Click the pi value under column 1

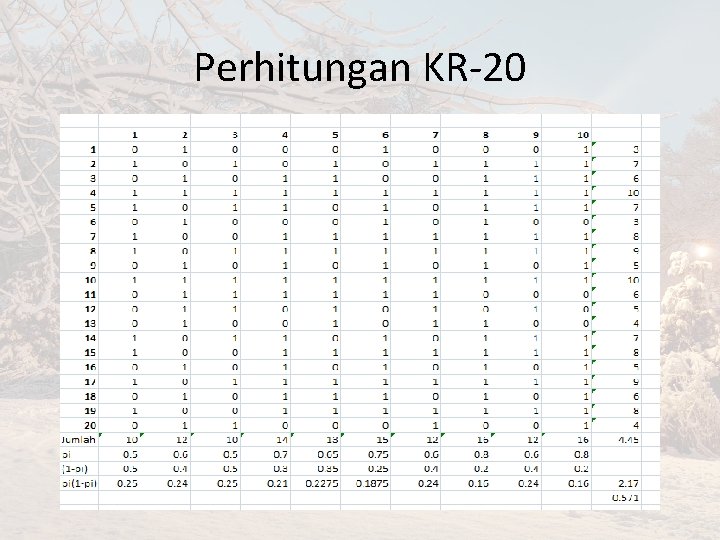click(130, 455)
